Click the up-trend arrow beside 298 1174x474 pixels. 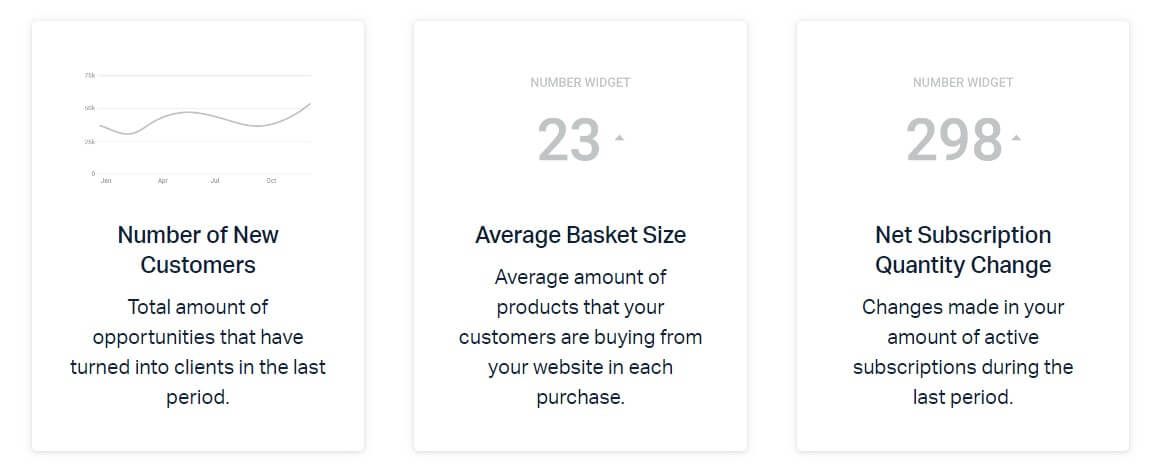1016,137
